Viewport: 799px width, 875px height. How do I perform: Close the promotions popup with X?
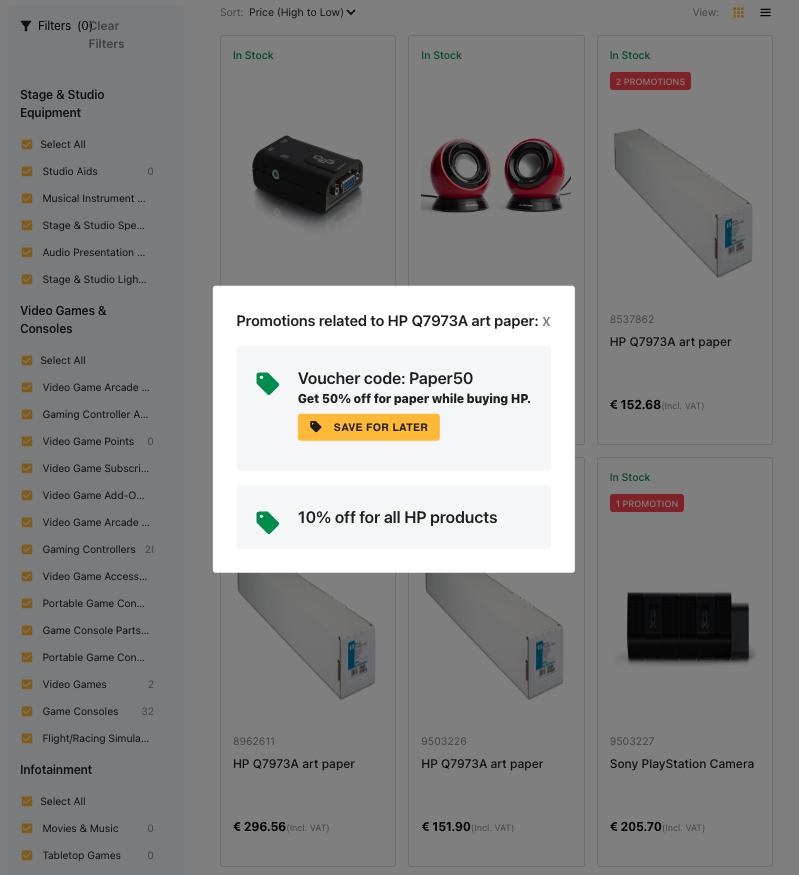[x=546, y=322]
